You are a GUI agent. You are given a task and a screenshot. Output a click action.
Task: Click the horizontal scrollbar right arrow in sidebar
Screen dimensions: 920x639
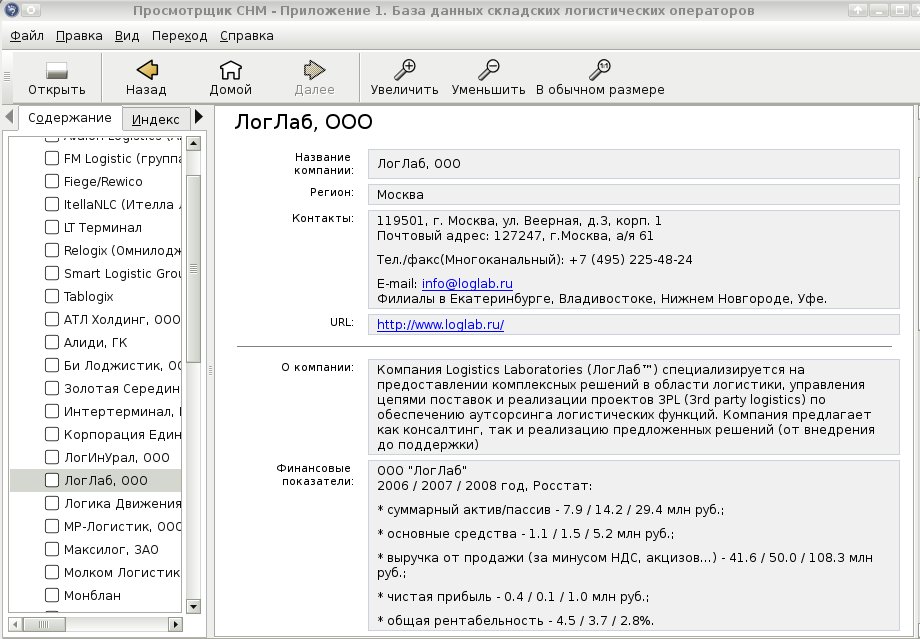point(175,624)
